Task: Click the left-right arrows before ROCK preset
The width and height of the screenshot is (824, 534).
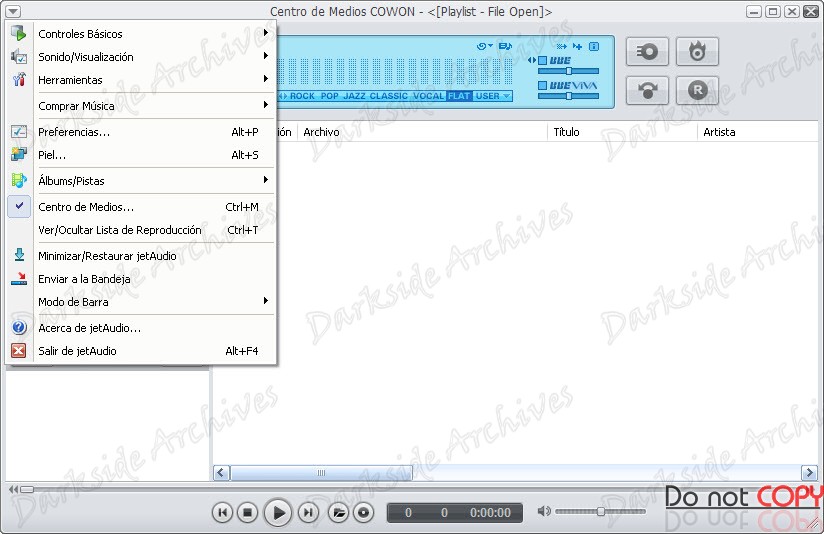Action: click(283, 96)
